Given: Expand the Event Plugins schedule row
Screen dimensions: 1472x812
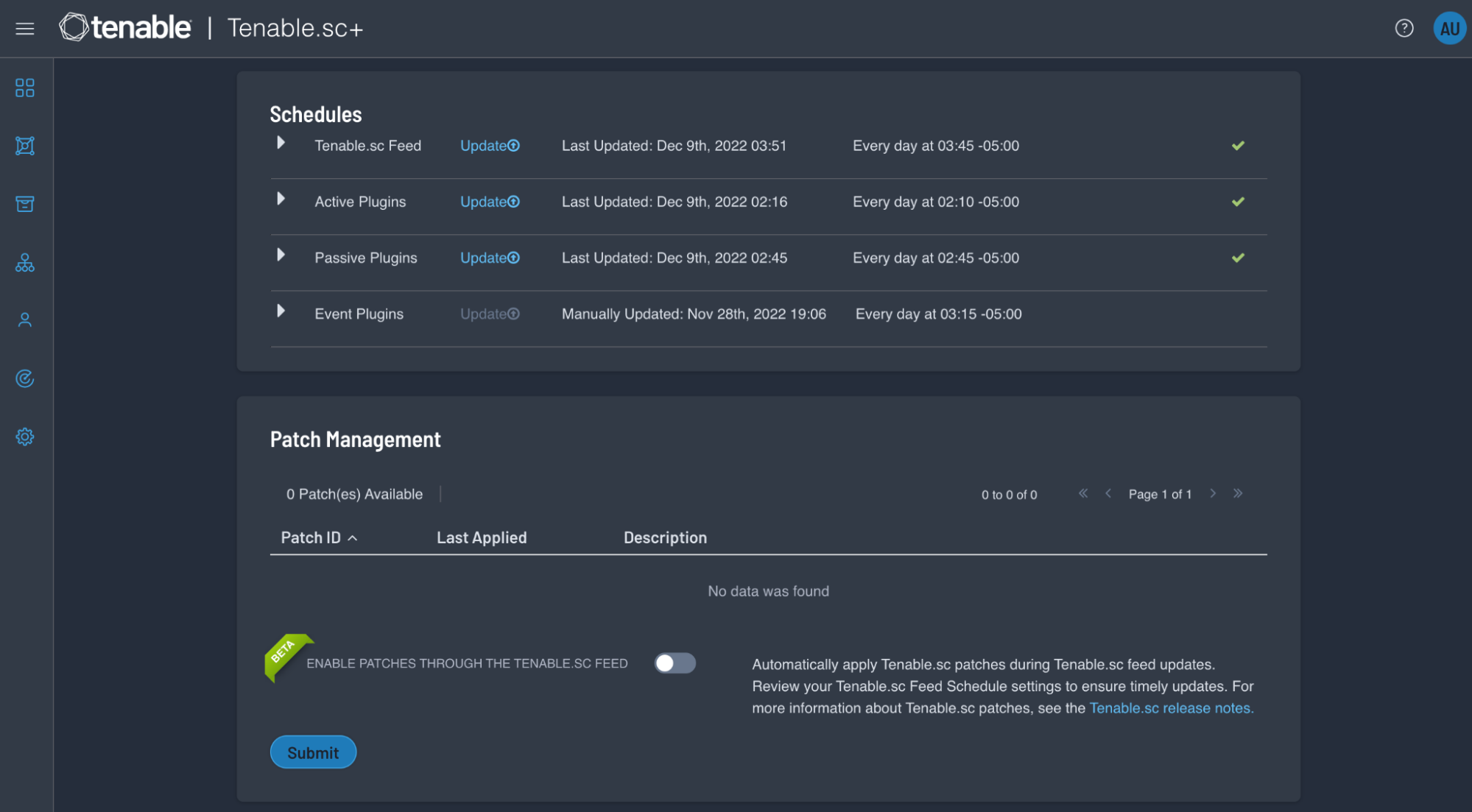Looking at the screenshot, I should pos(281,311).
